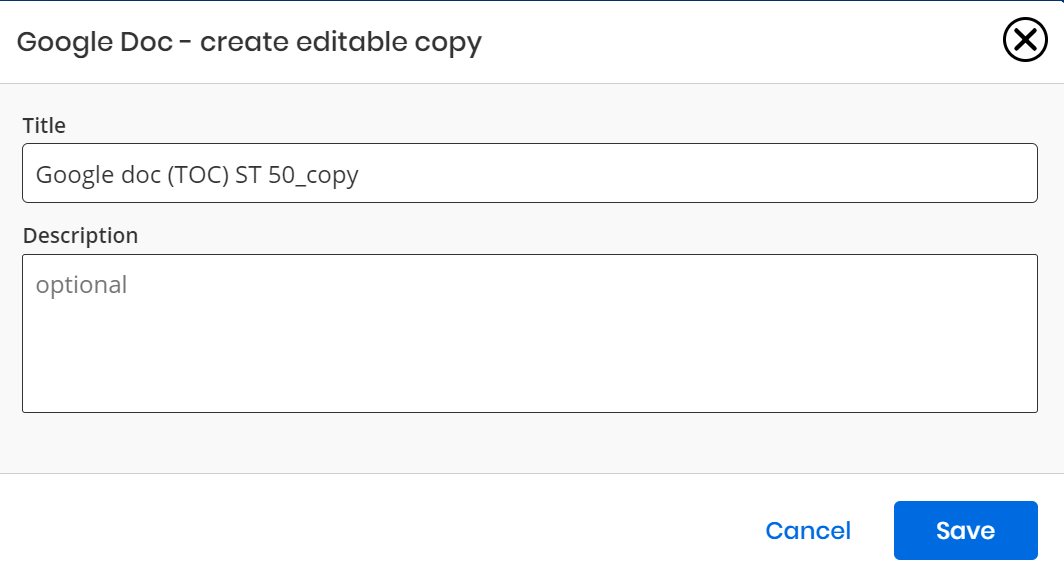Click the word "Doc" in the dialog heading
The height and width of the screenshot is (581, 1064).
pos(147,42)
